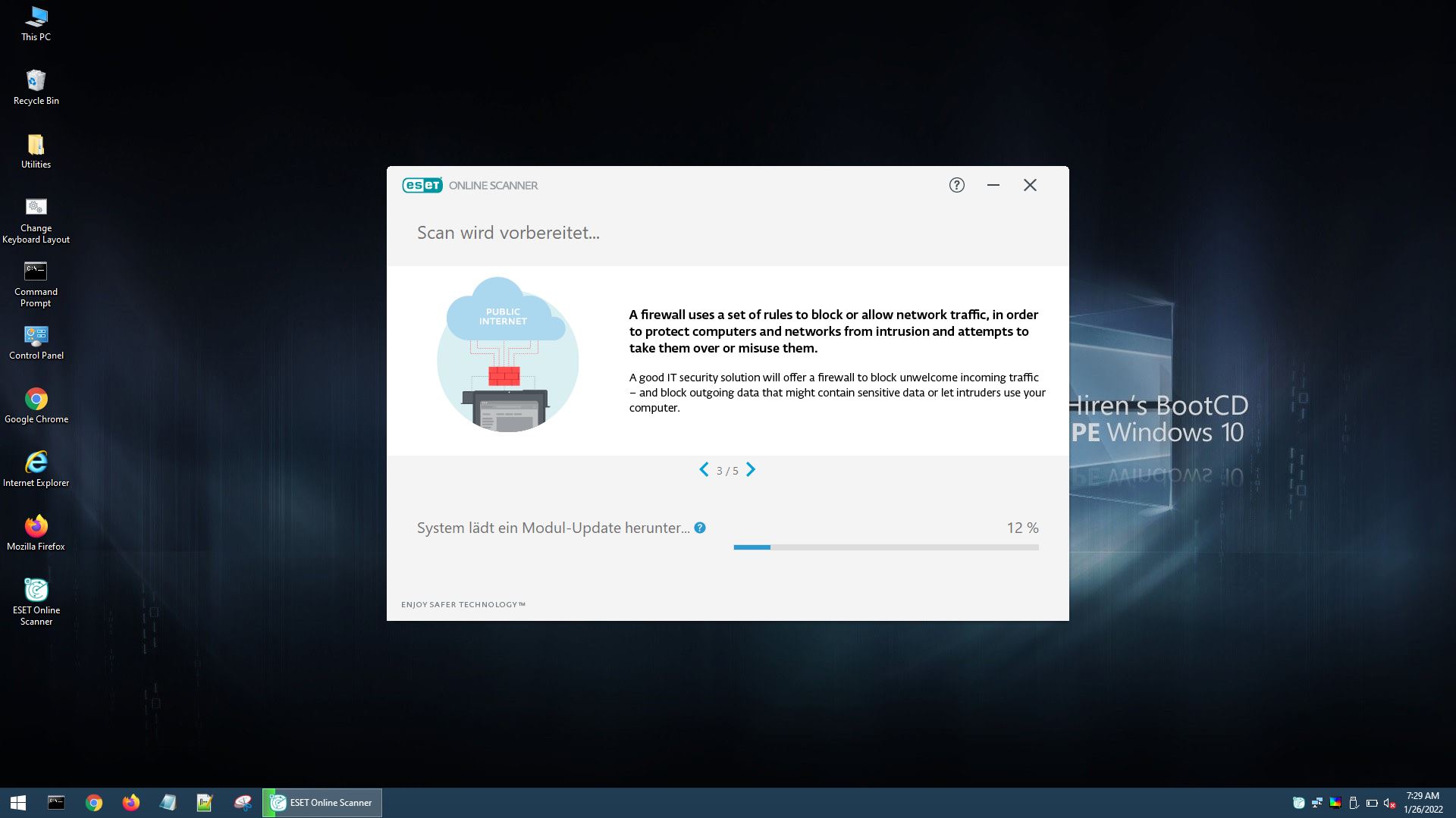Click the 'Scan wird vorbereitet...' heading

508,233
